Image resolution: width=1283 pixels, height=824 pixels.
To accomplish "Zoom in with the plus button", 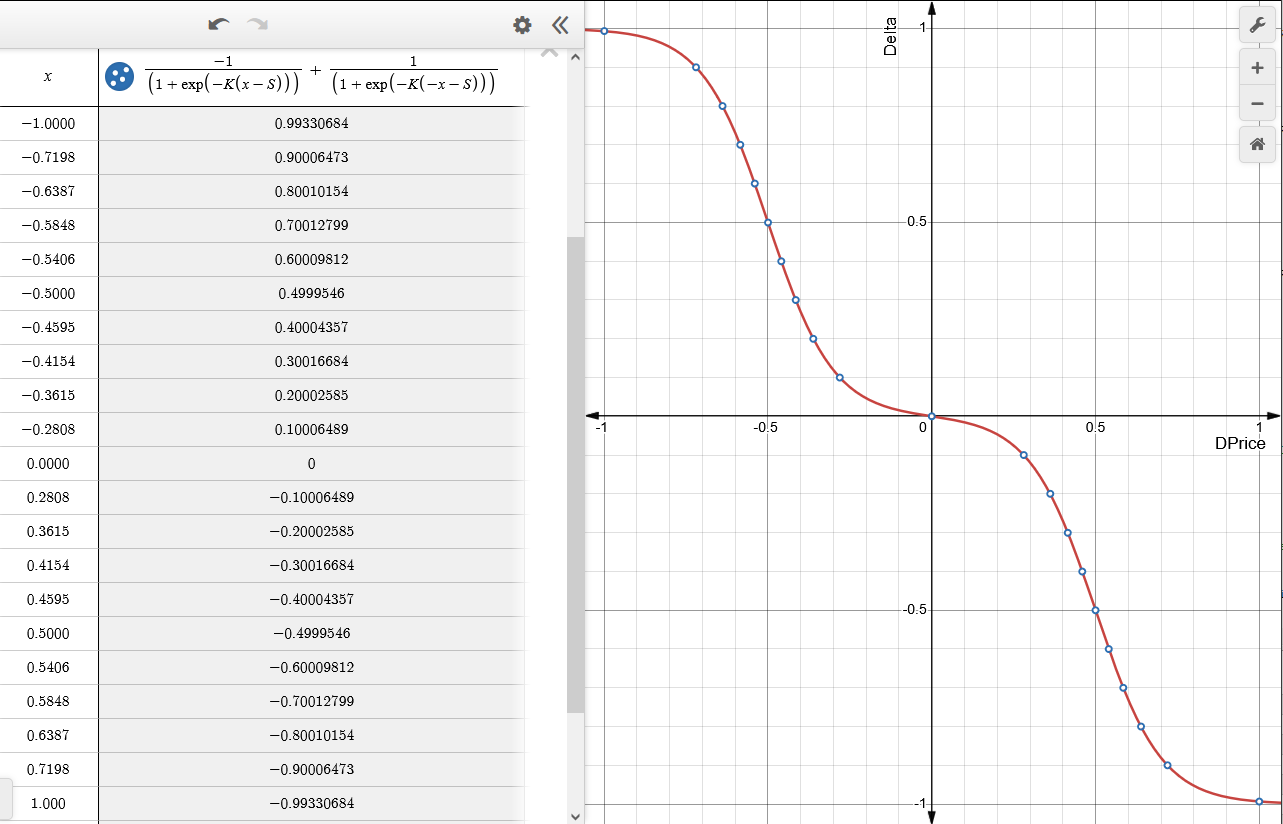I will [x=1257, y=68].
